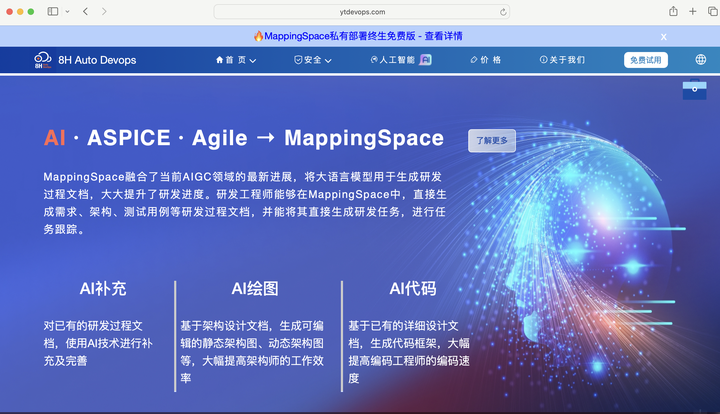Click the blue briefcase toolbox icon
This screenshot has height=414, width=720.
[x=694, y=90]
